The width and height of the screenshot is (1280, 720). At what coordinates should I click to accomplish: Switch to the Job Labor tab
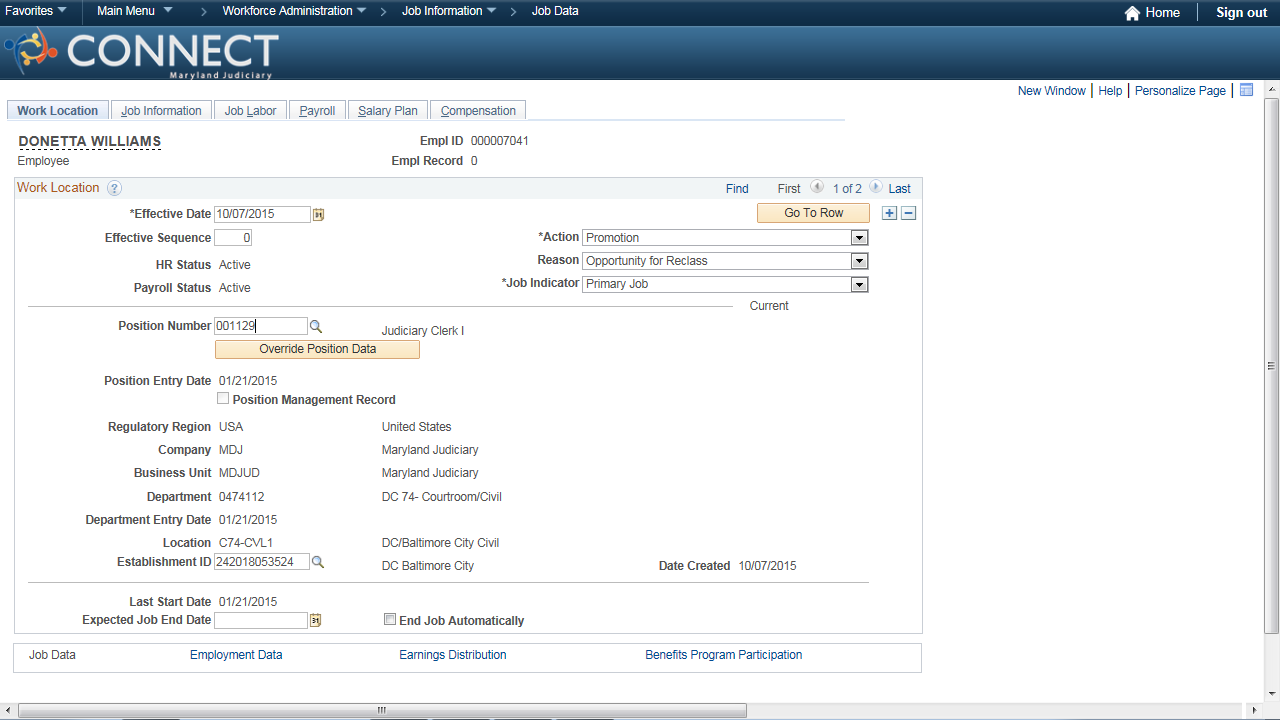coord(250,111)
